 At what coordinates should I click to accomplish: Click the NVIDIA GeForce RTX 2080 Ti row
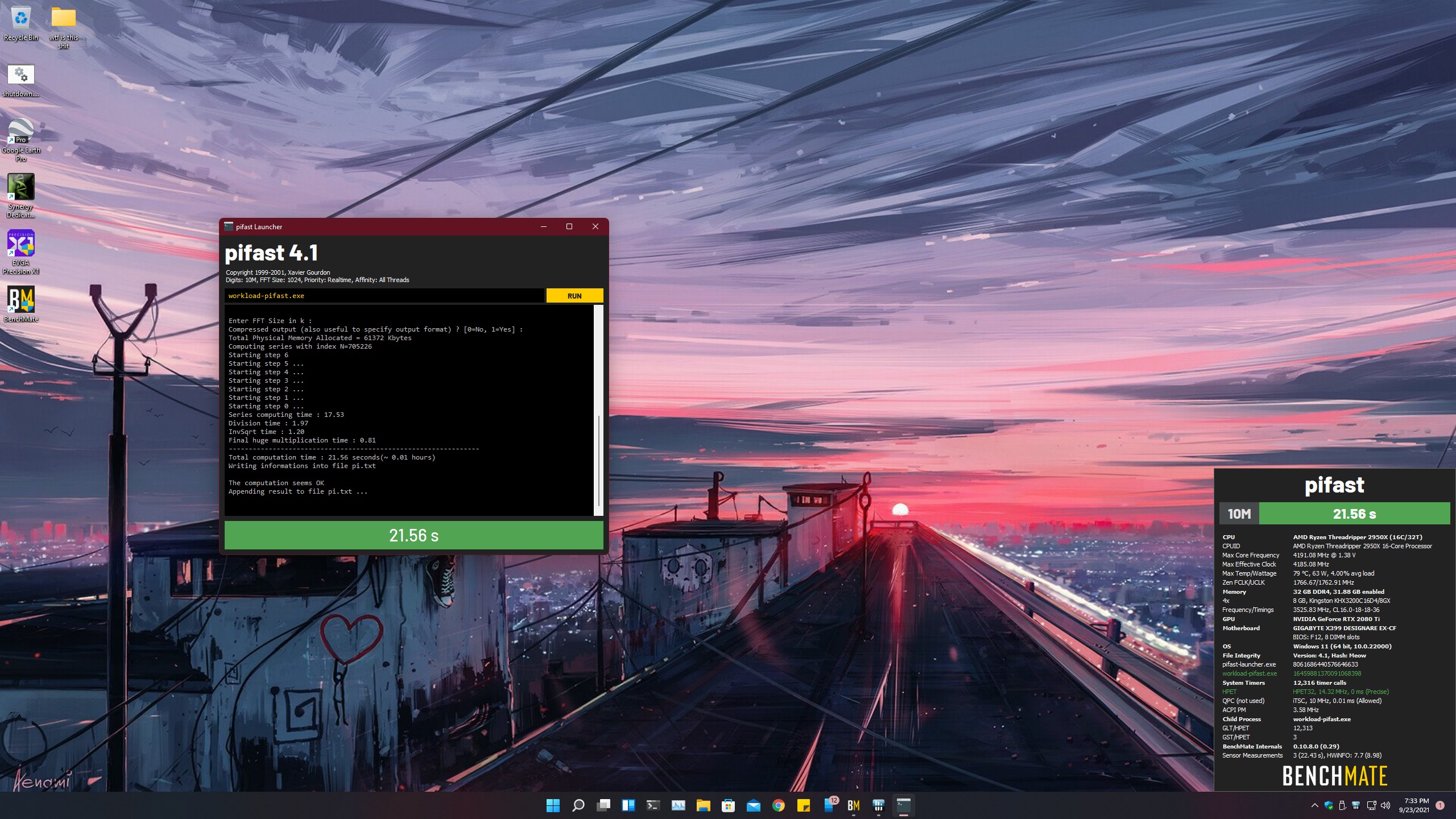[x=1301, y=619]
